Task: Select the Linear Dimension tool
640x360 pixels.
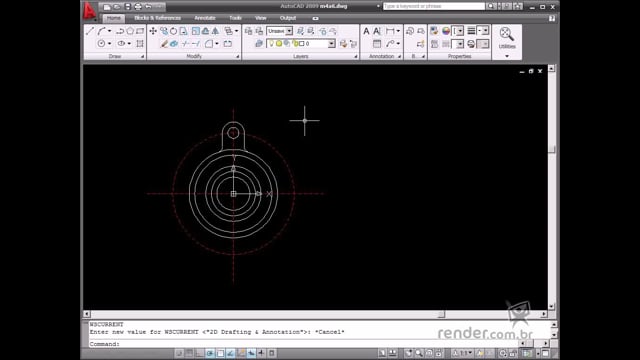Action: point(390,31)
